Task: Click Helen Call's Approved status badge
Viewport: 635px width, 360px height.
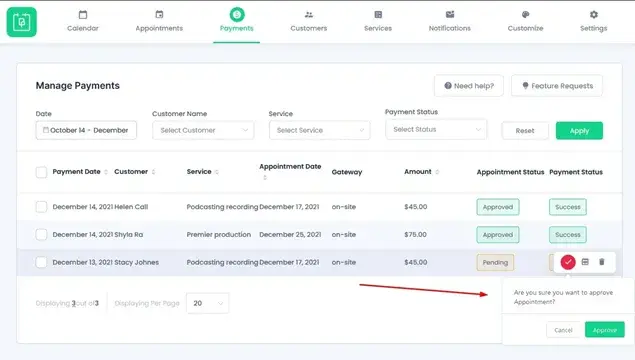Action: pyautogui.click(x=498, y=207)
